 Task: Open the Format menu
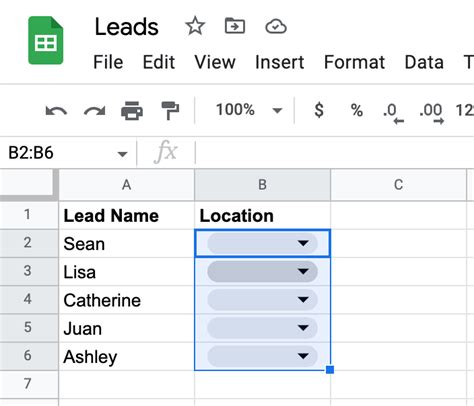tap(354, 62)
